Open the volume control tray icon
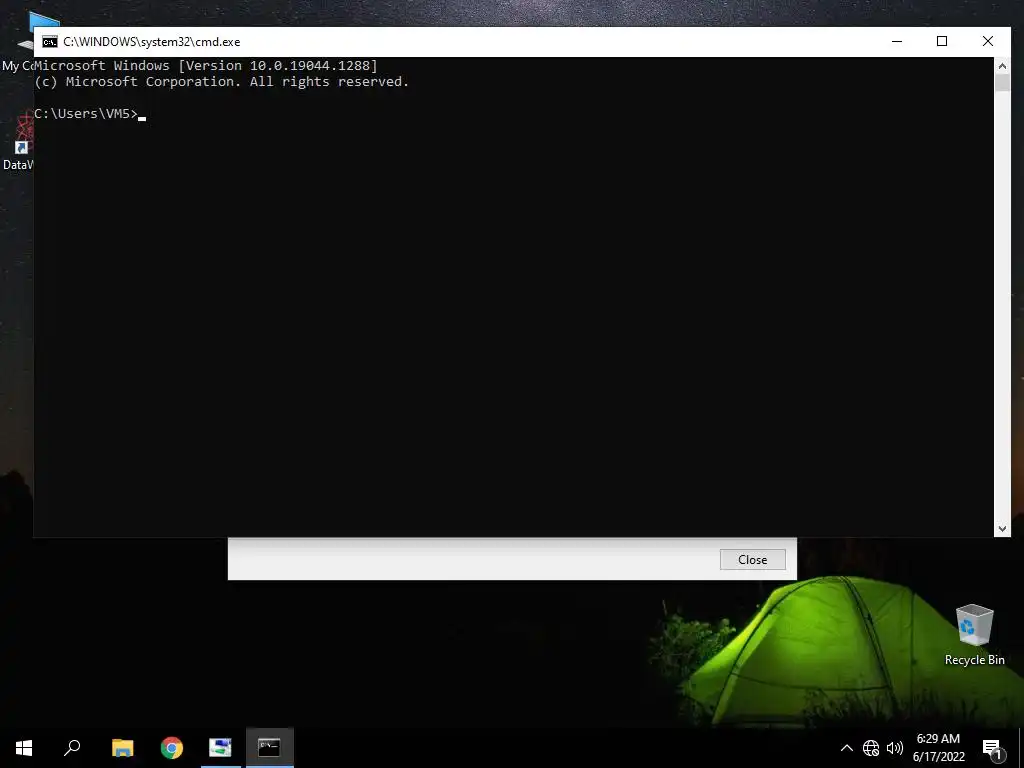This screenshot has height=768, width=1024. click(x=895, y=748)
